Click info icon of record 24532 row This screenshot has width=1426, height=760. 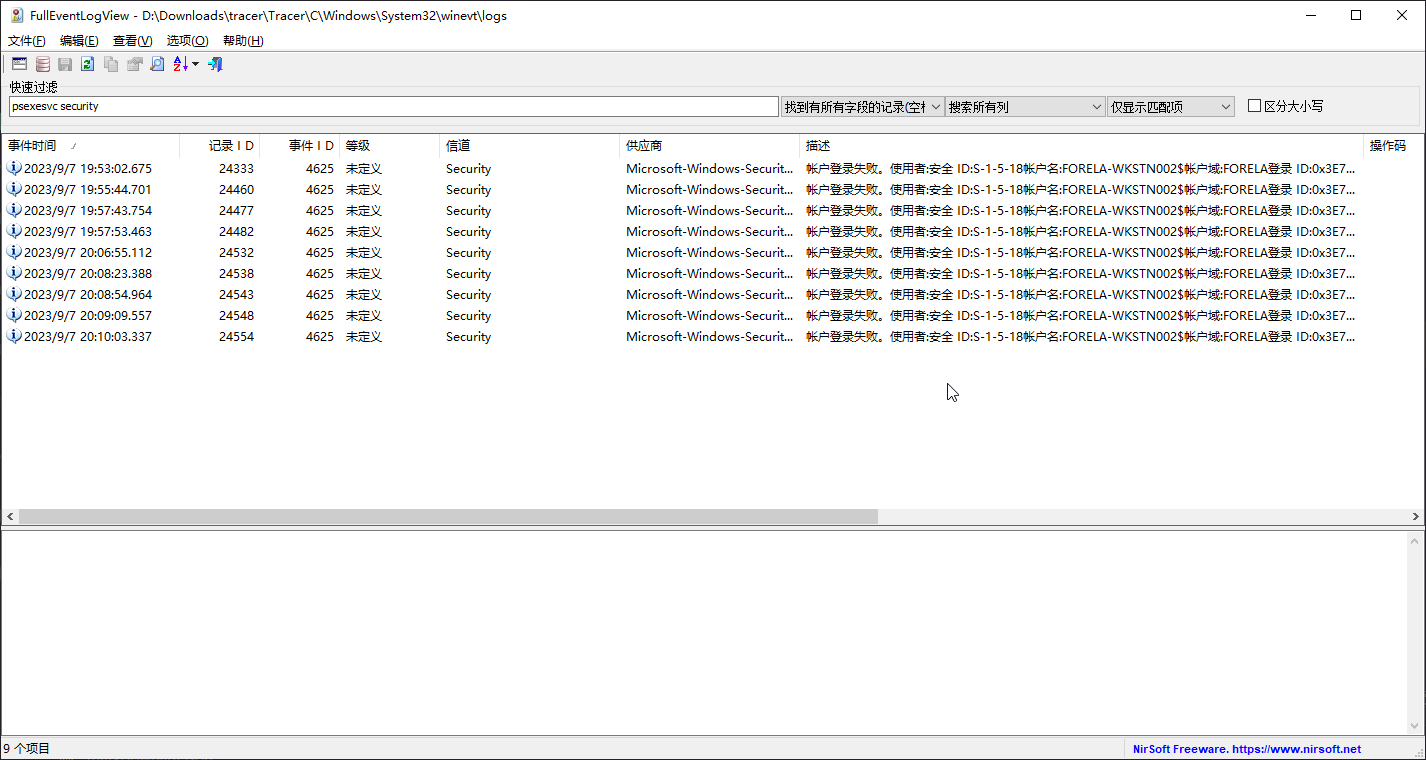14,252
